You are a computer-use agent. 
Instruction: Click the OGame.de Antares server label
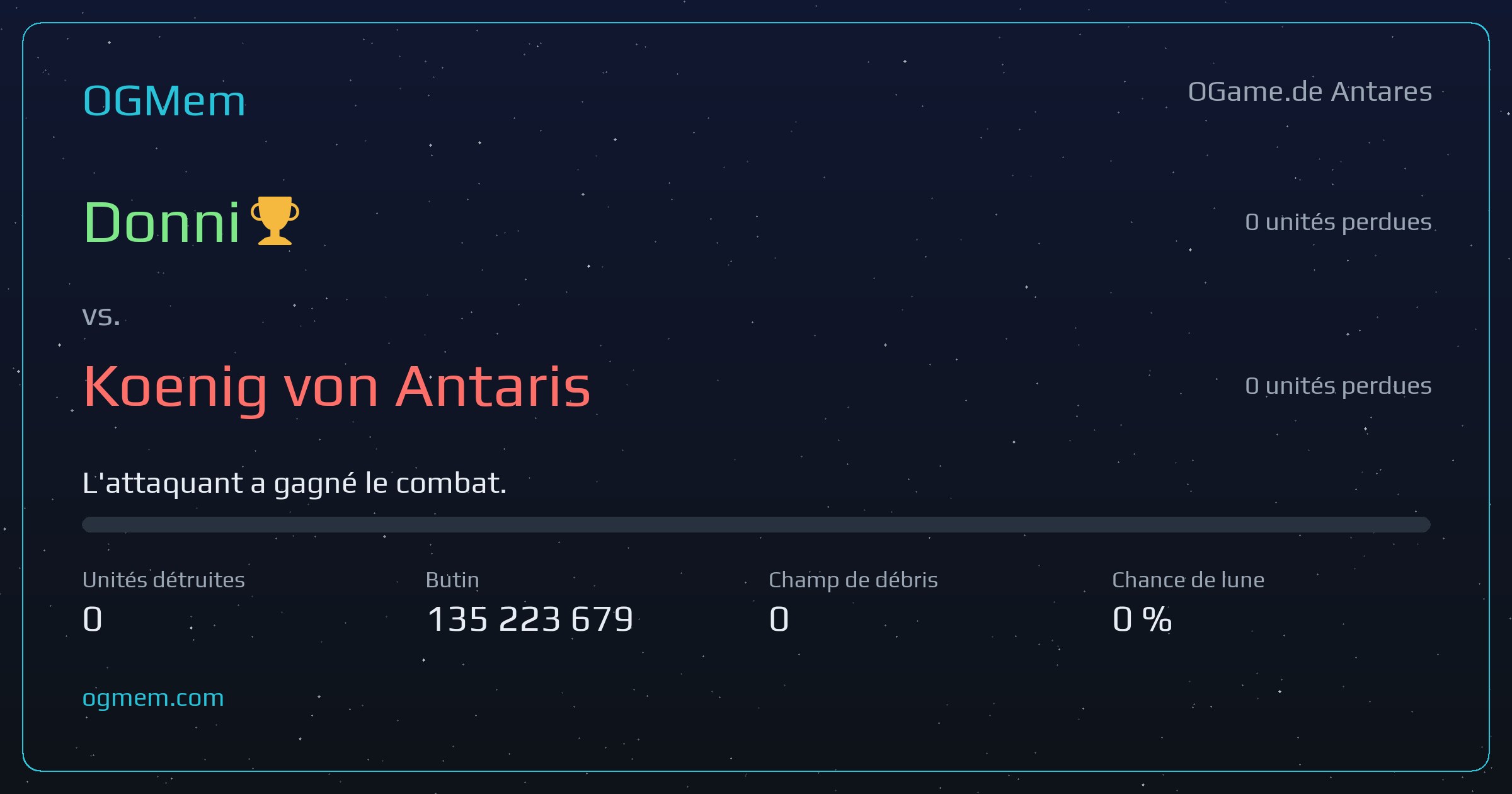click(1310, 92)
